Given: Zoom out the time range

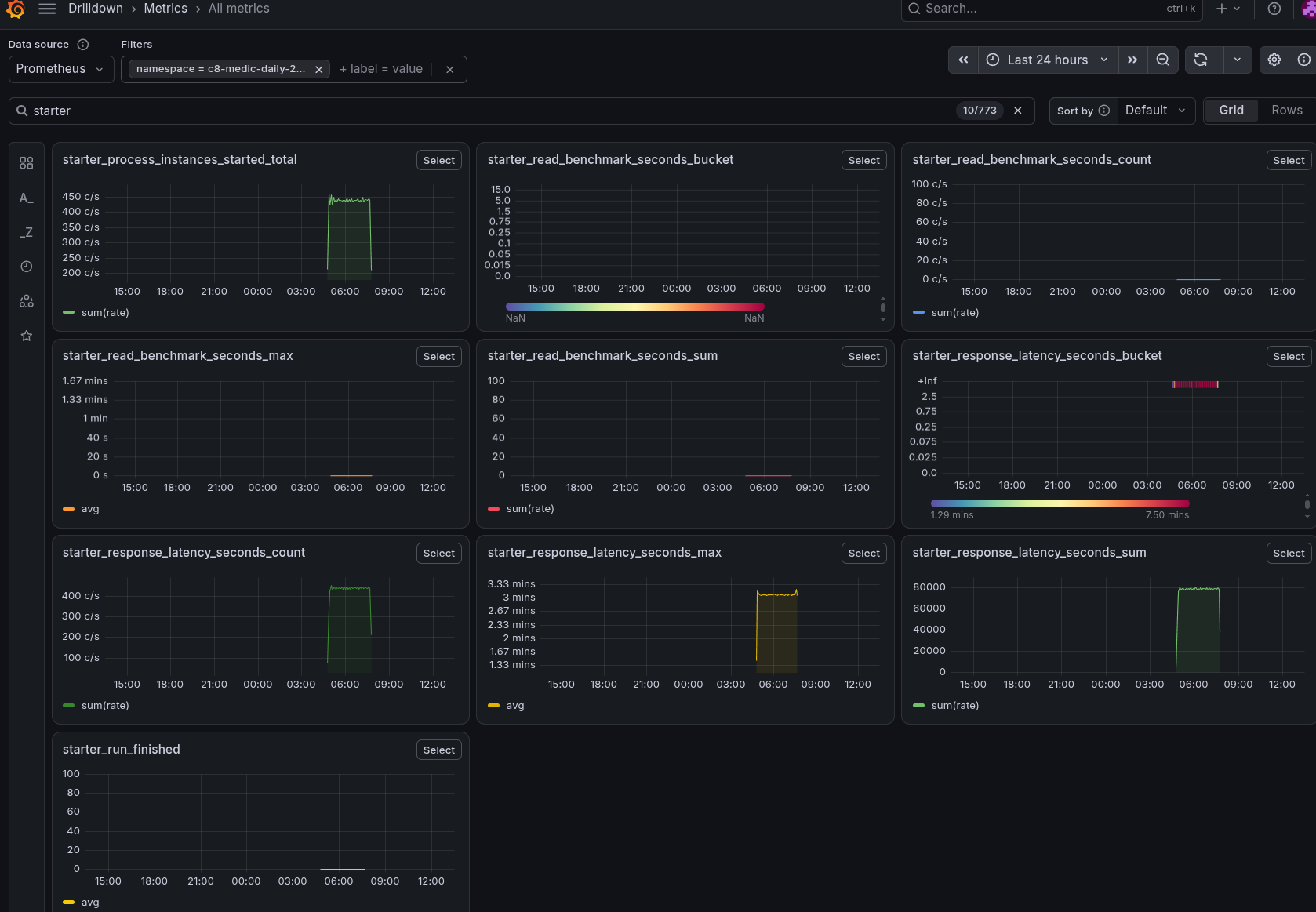Looking at the screenshot, I should coord(1163,60).
